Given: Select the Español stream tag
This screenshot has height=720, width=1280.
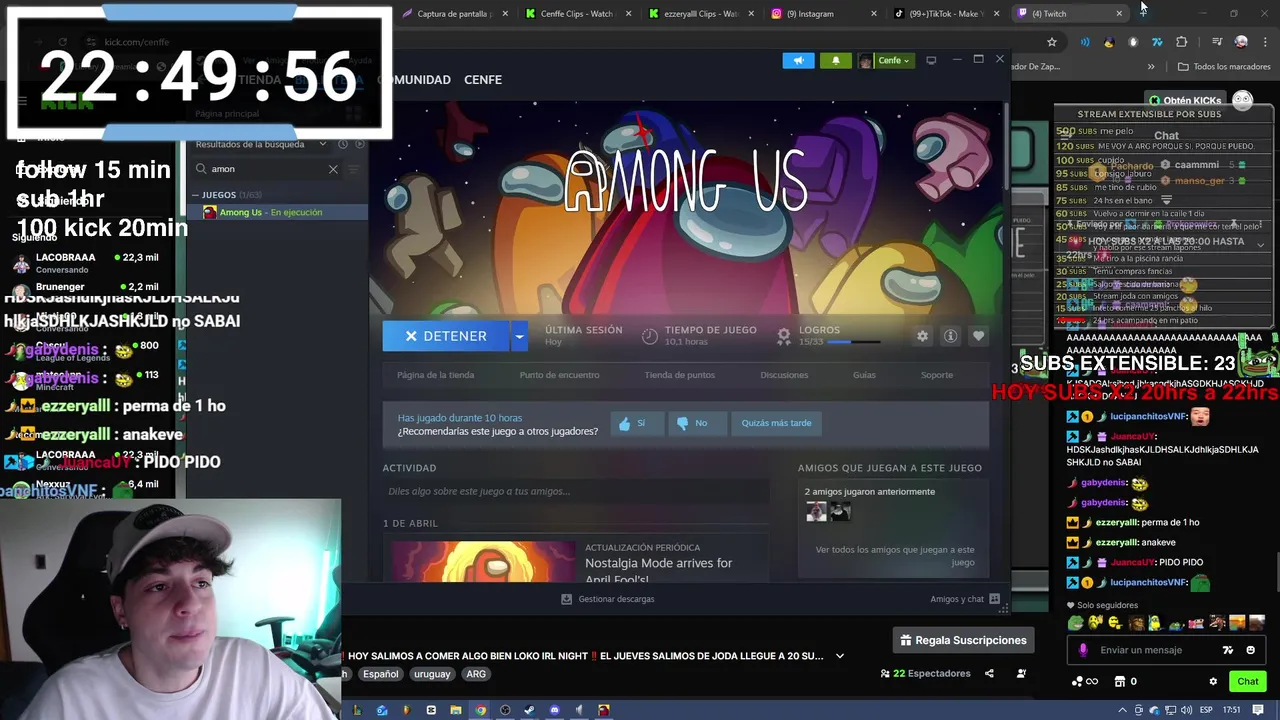Looking at the screenshot, I should pyautogui.click(x=380, y=674).
